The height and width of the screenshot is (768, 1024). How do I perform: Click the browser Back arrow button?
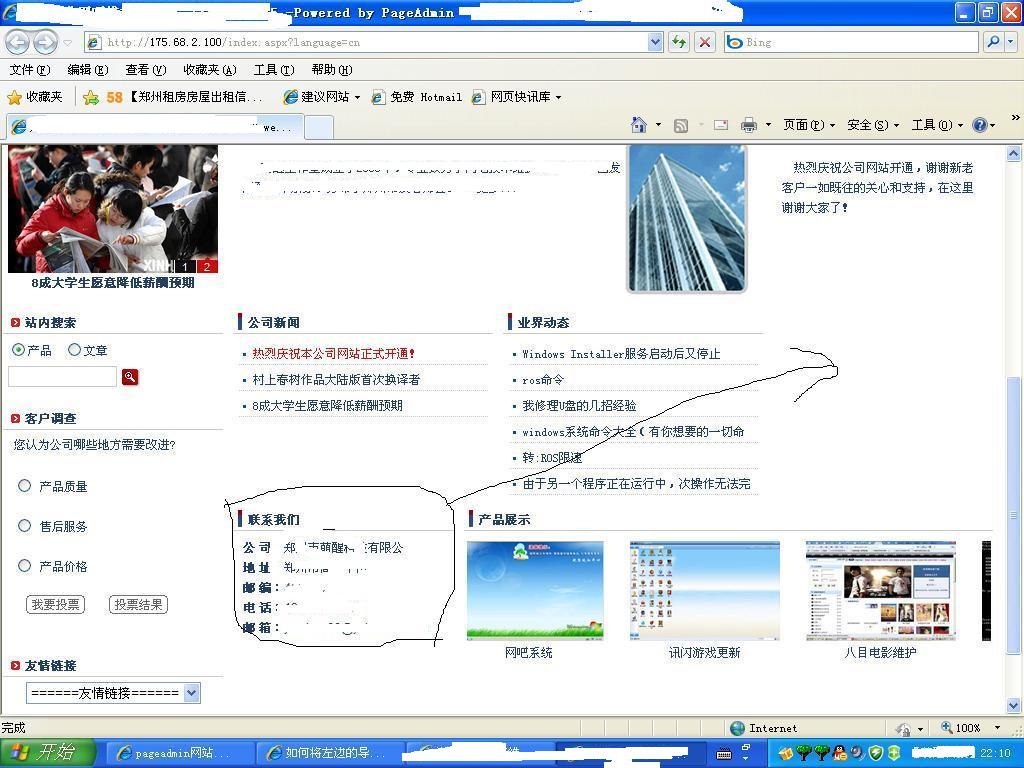coord(17,42)
